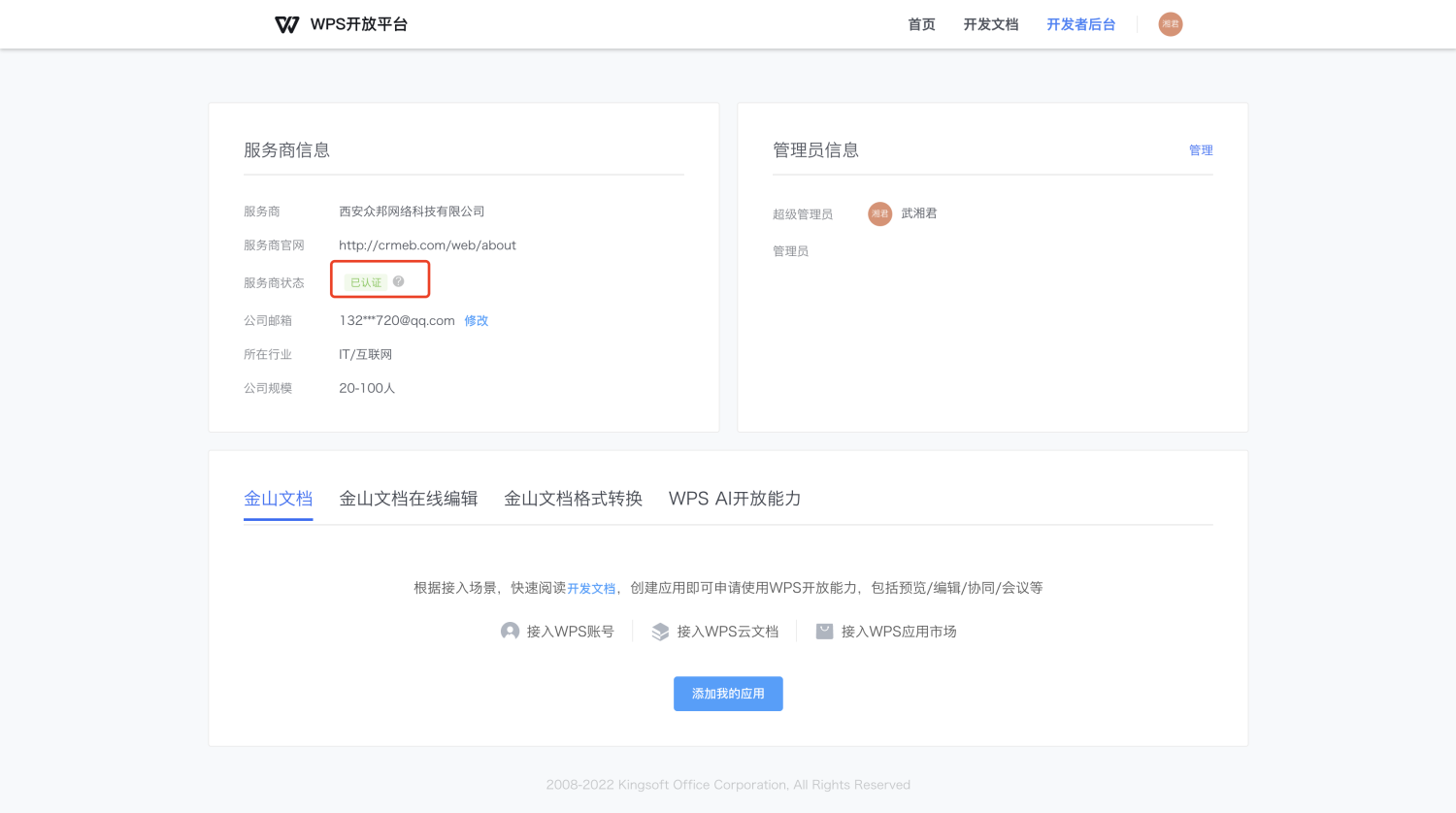Click the 接入WPS应用市场 bag icon
Screen dimensions: 1456x813
click(824, 631)
